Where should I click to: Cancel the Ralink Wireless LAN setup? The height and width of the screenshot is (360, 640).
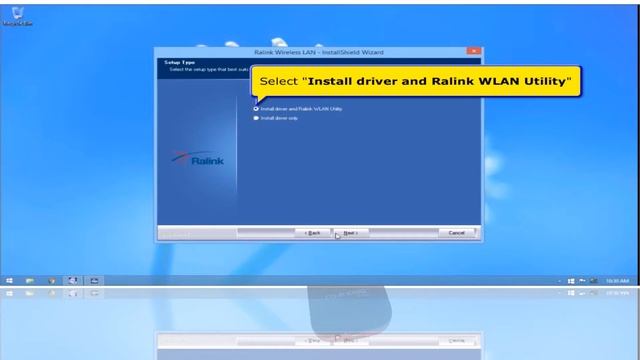pos(456,233)
